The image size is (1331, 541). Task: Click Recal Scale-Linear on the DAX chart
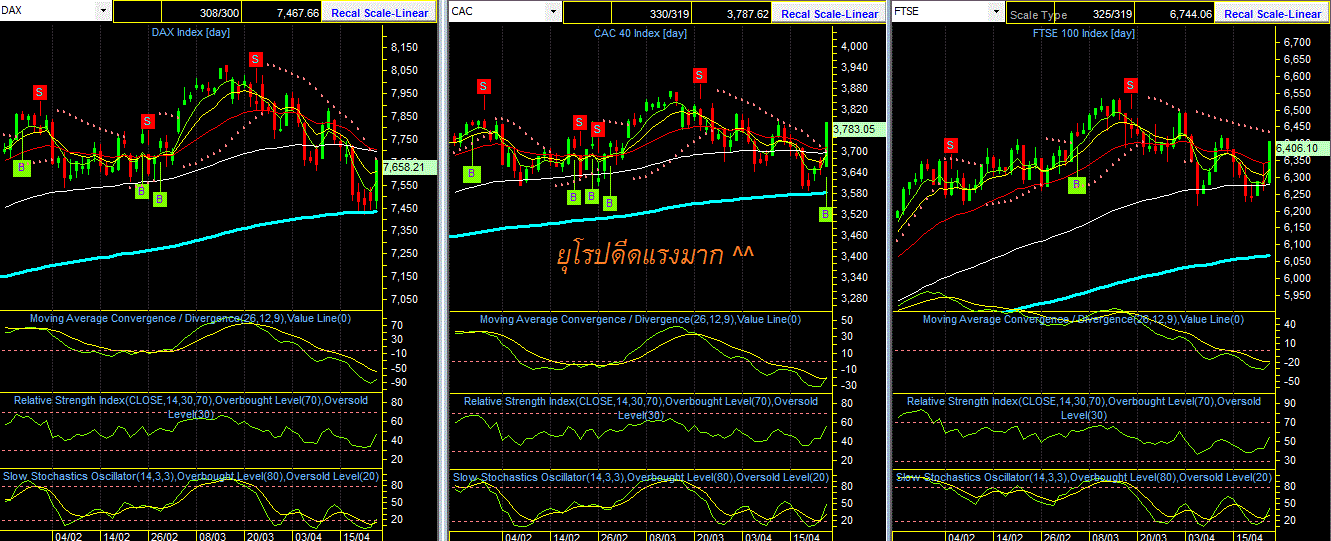click(379, 13)
